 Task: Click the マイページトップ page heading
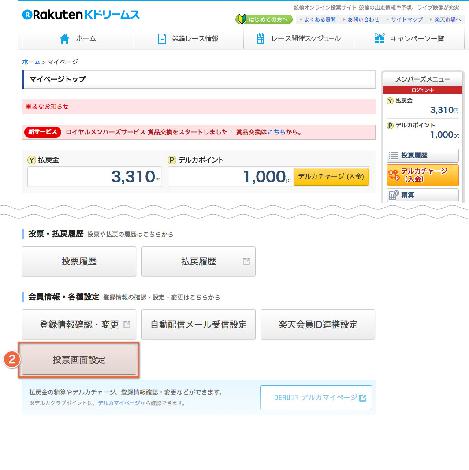pyautogui.click(x=58, y=79)
